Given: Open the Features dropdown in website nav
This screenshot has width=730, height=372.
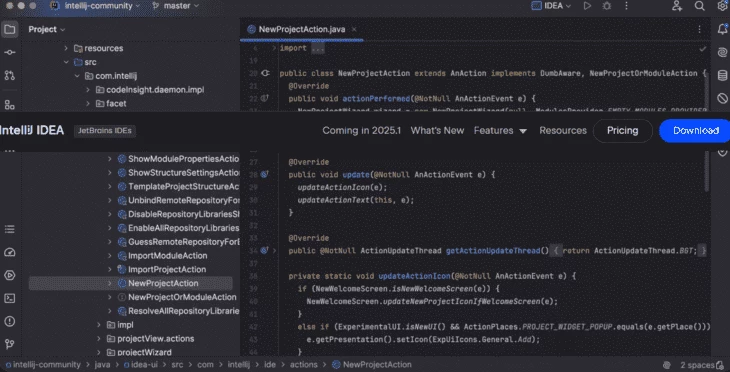Looking at the screenshot, I should point(500,131).
